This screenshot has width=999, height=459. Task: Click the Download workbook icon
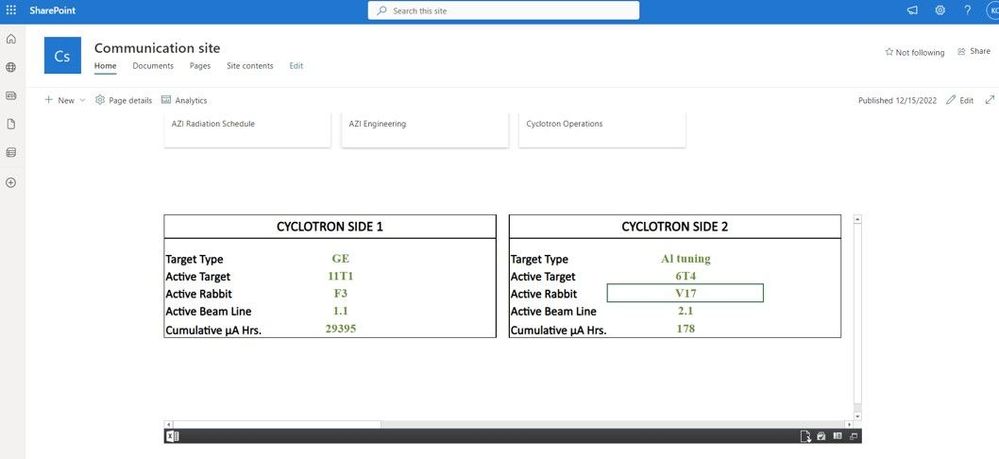[806, 437]
